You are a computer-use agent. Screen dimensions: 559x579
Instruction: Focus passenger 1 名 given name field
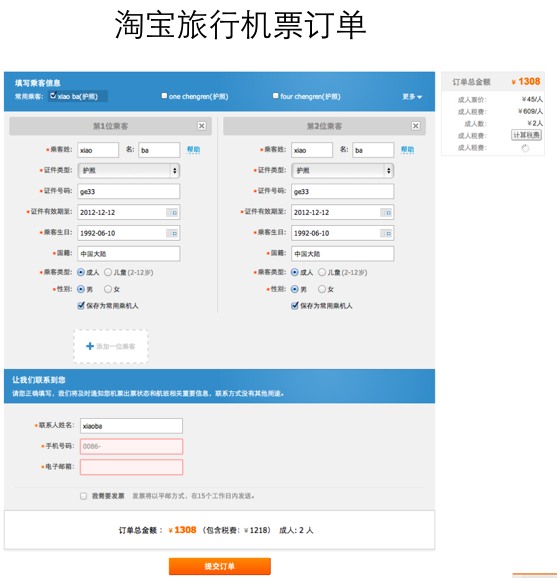coord(159,150)
